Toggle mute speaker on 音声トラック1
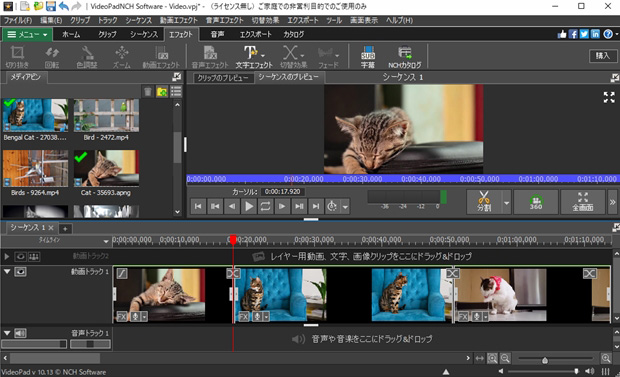The height and width of the screenshot is (377, 620). [x=20, y=333]
